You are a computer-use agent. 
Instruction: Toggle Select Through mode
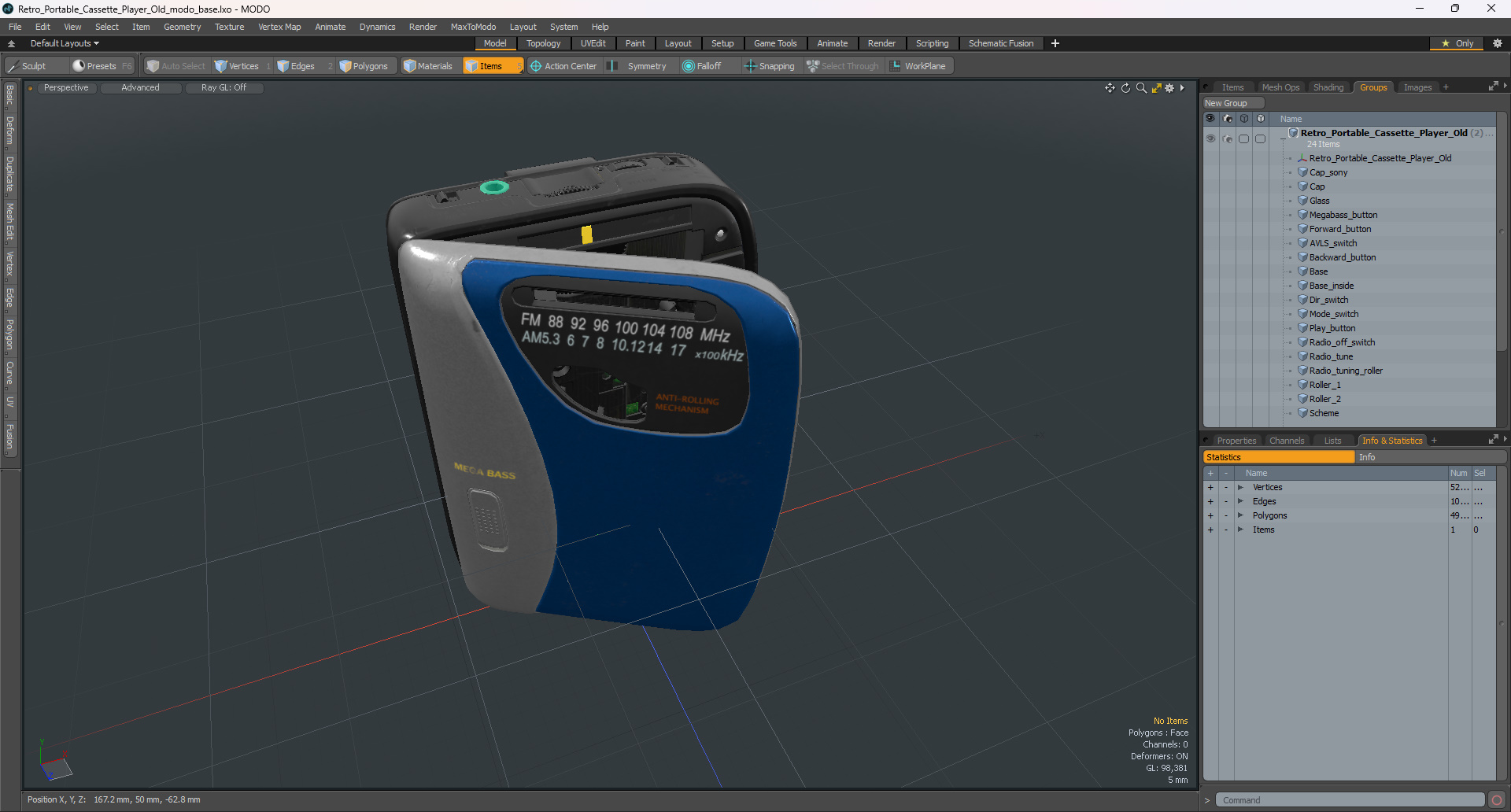pos(843,66)
